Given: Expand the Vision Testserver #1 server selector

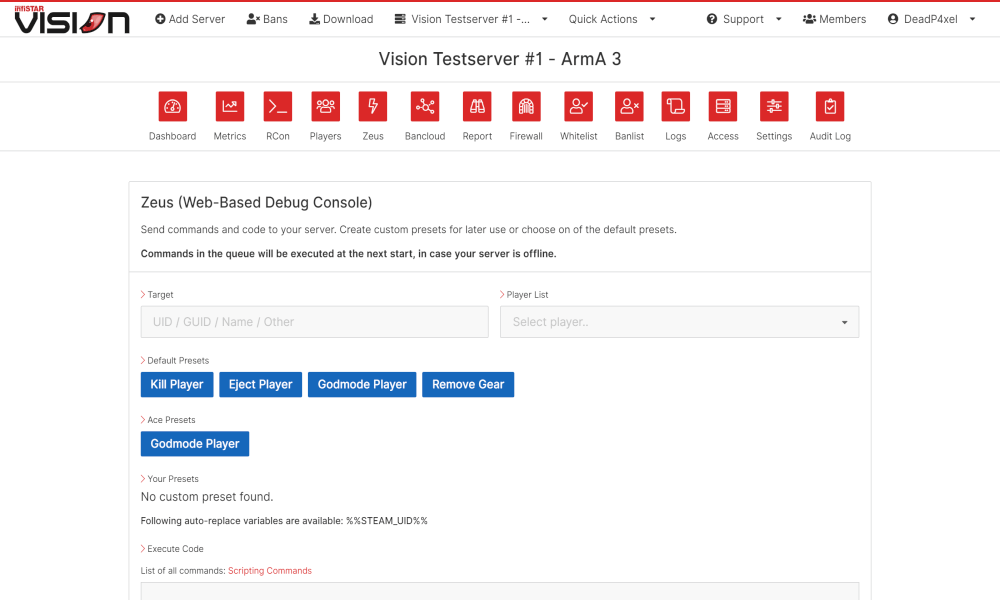Looking at the screenshot, I should (471, 19).
